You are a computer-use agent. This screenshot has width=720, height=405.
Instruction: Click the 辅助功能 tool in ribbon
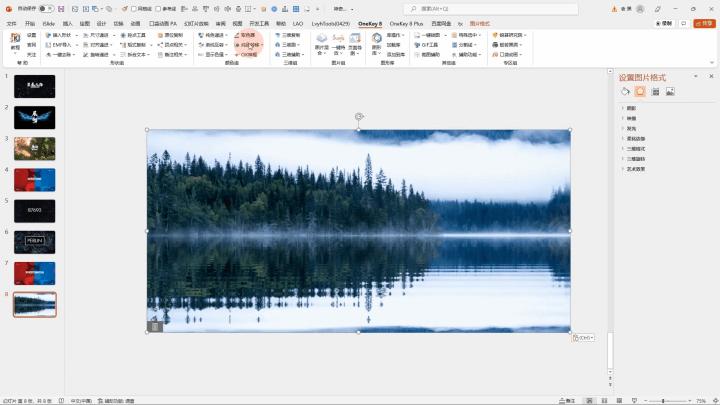pyautogui.click(x=466, y=54)
